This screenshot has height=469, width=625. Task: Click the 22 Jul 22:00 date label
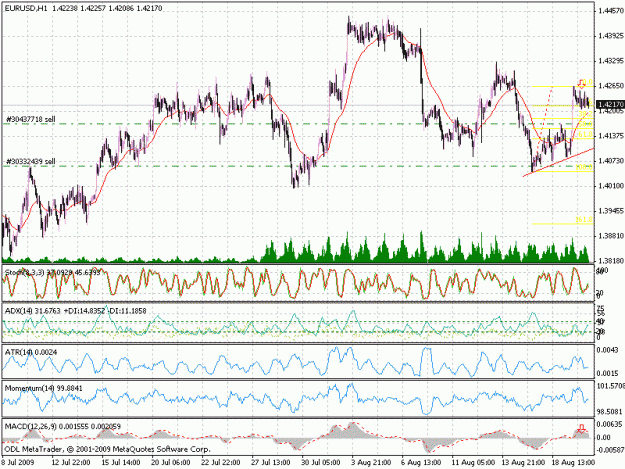point(221,463)
